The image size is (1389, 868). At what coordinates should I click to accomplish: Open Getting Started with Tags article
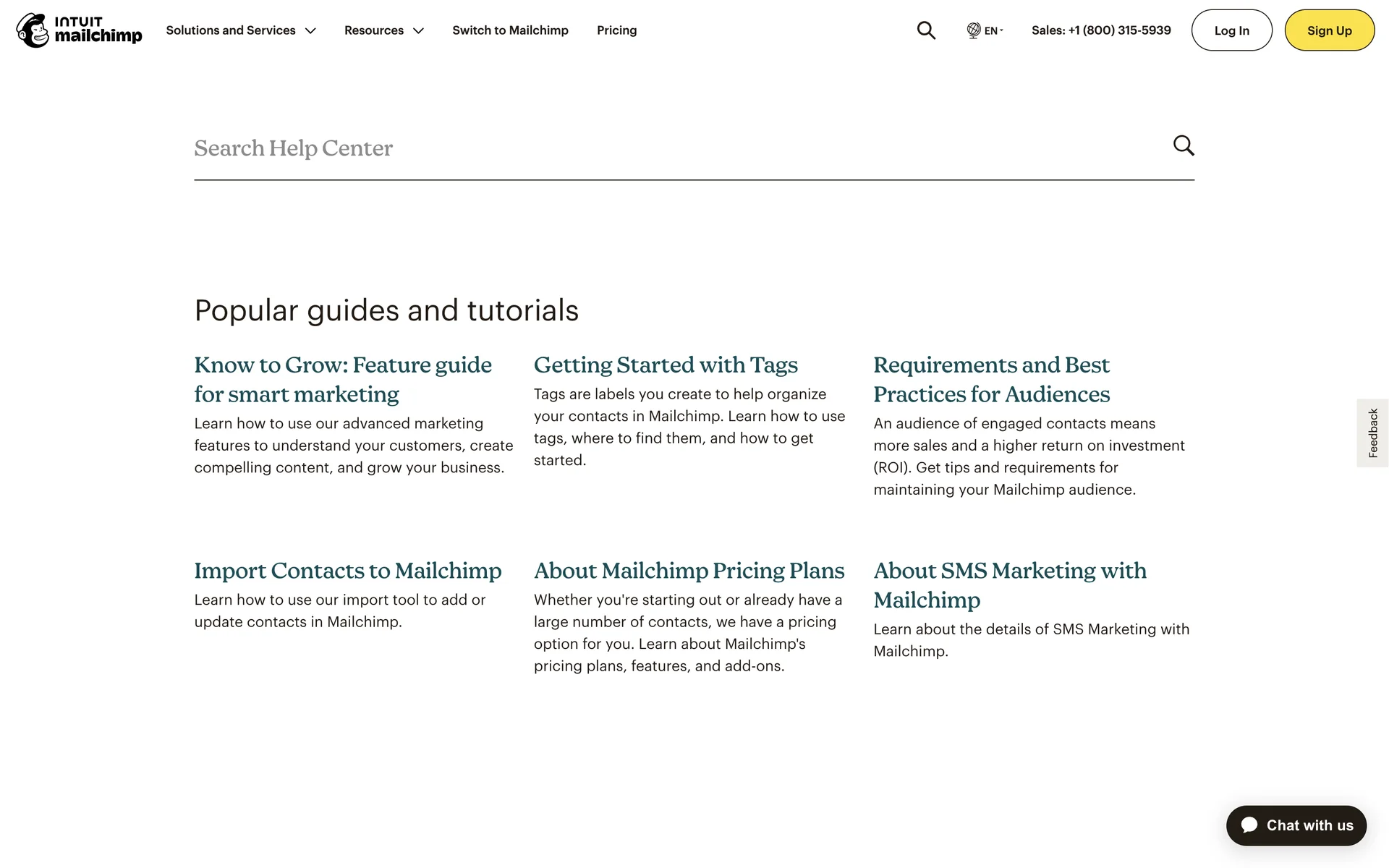(x=665, y=365)
